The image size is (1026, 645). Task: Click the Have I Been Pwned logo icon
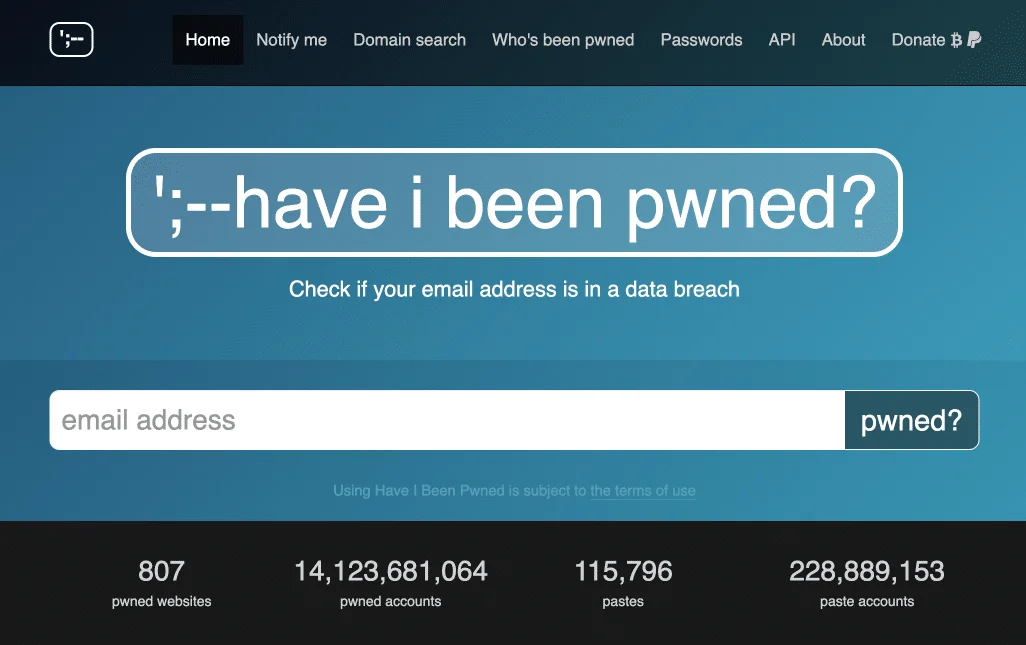(71, 39)
